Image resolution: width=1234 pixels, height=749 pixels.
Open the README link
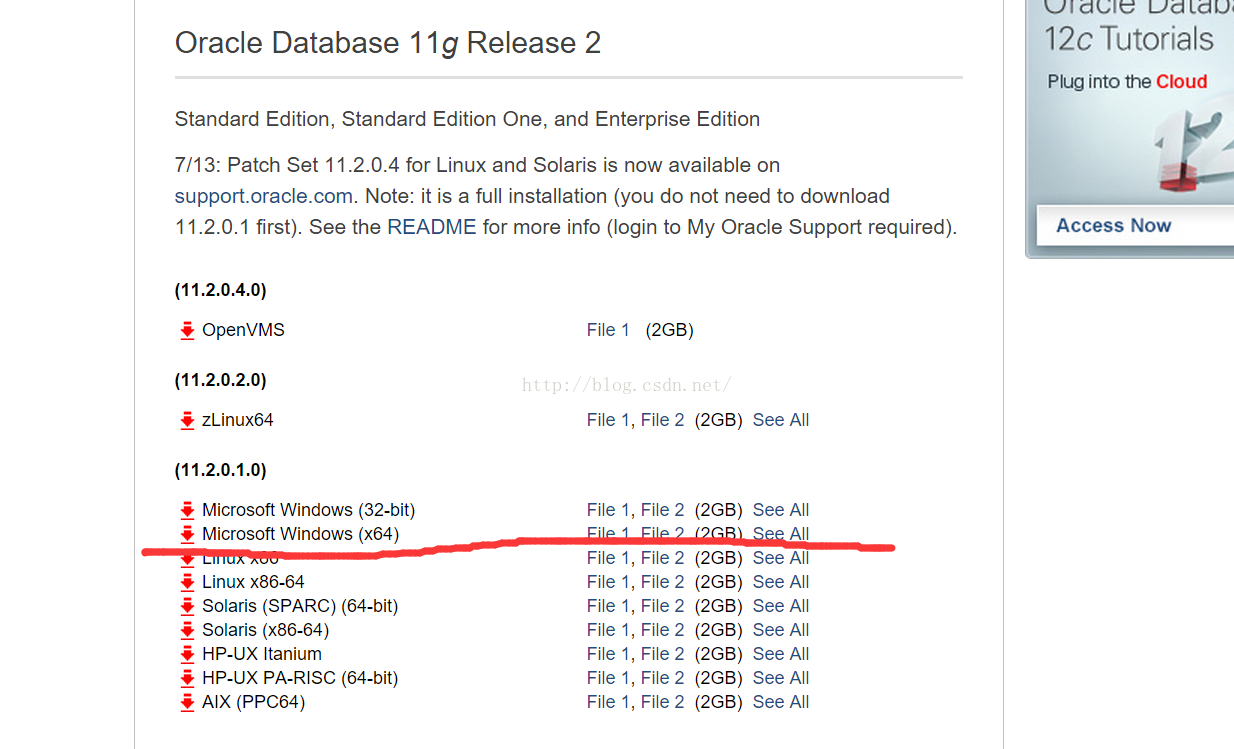(432, 227)
